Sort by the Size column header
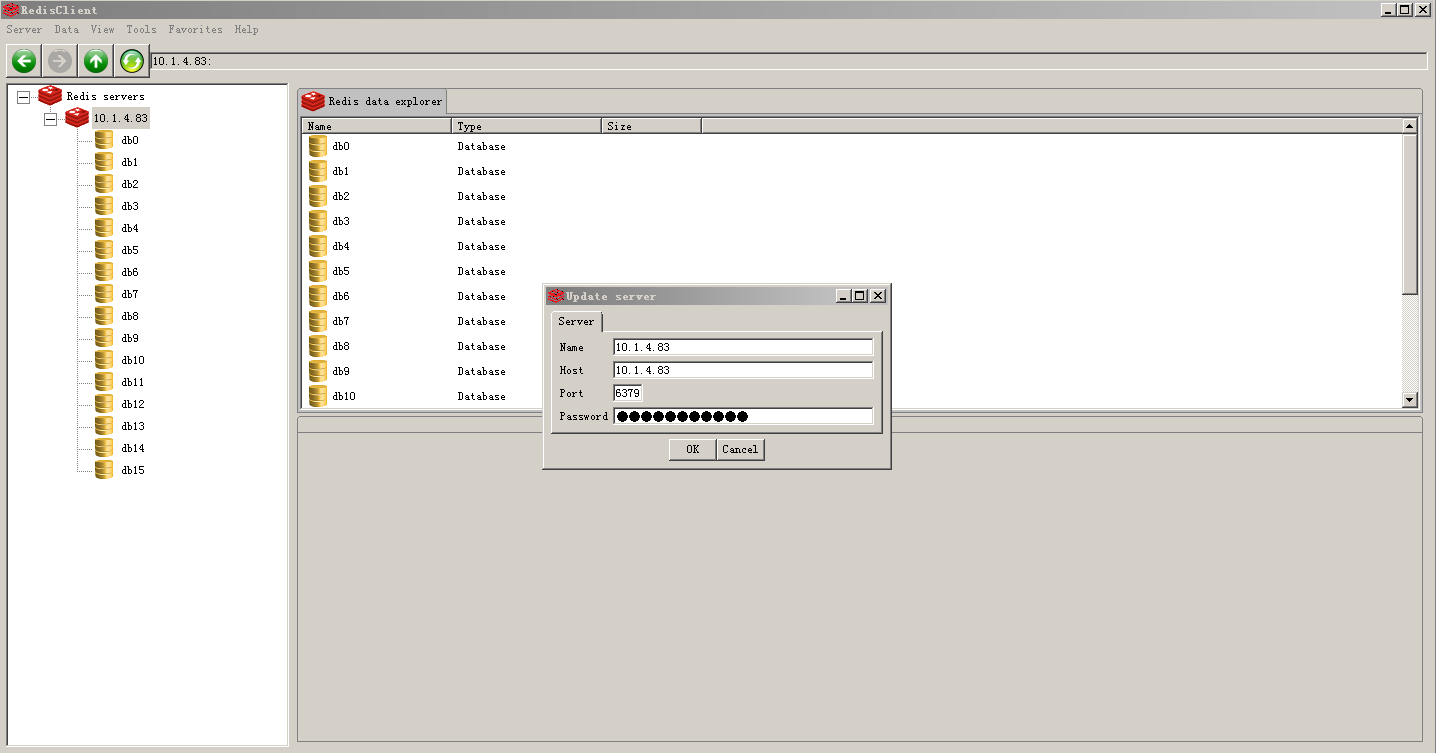Screen dimensions: 1436x753 (651, 126)
